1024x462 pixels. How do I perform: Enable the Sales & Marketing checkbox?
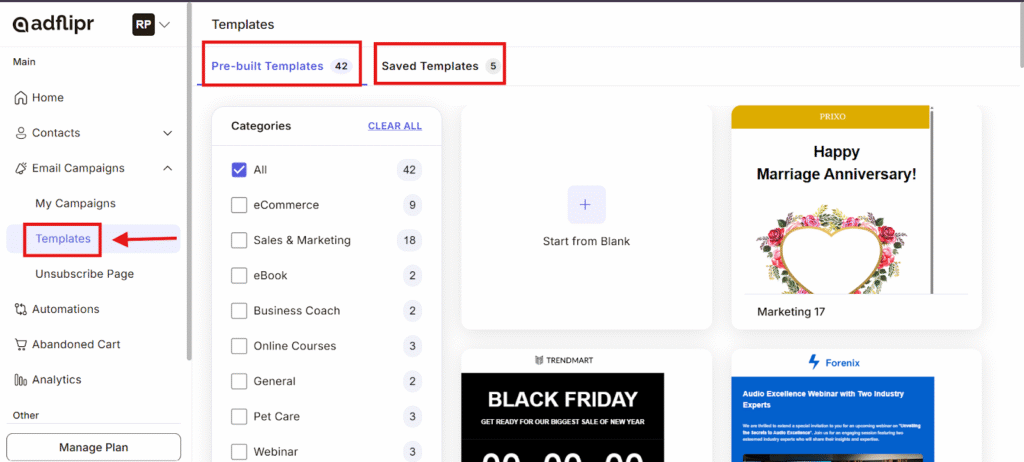click(239, 240)
